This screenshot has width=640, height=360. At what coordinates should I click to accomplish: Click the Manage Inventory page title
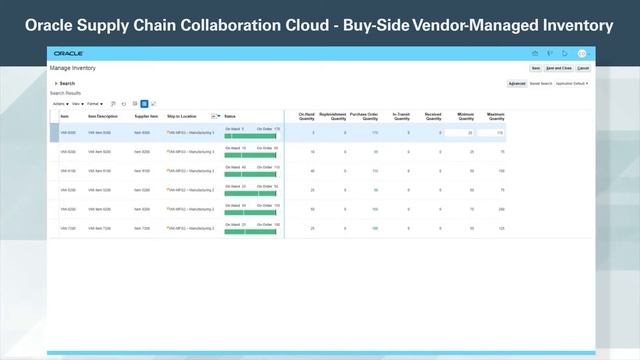click(x=73, y=68)
